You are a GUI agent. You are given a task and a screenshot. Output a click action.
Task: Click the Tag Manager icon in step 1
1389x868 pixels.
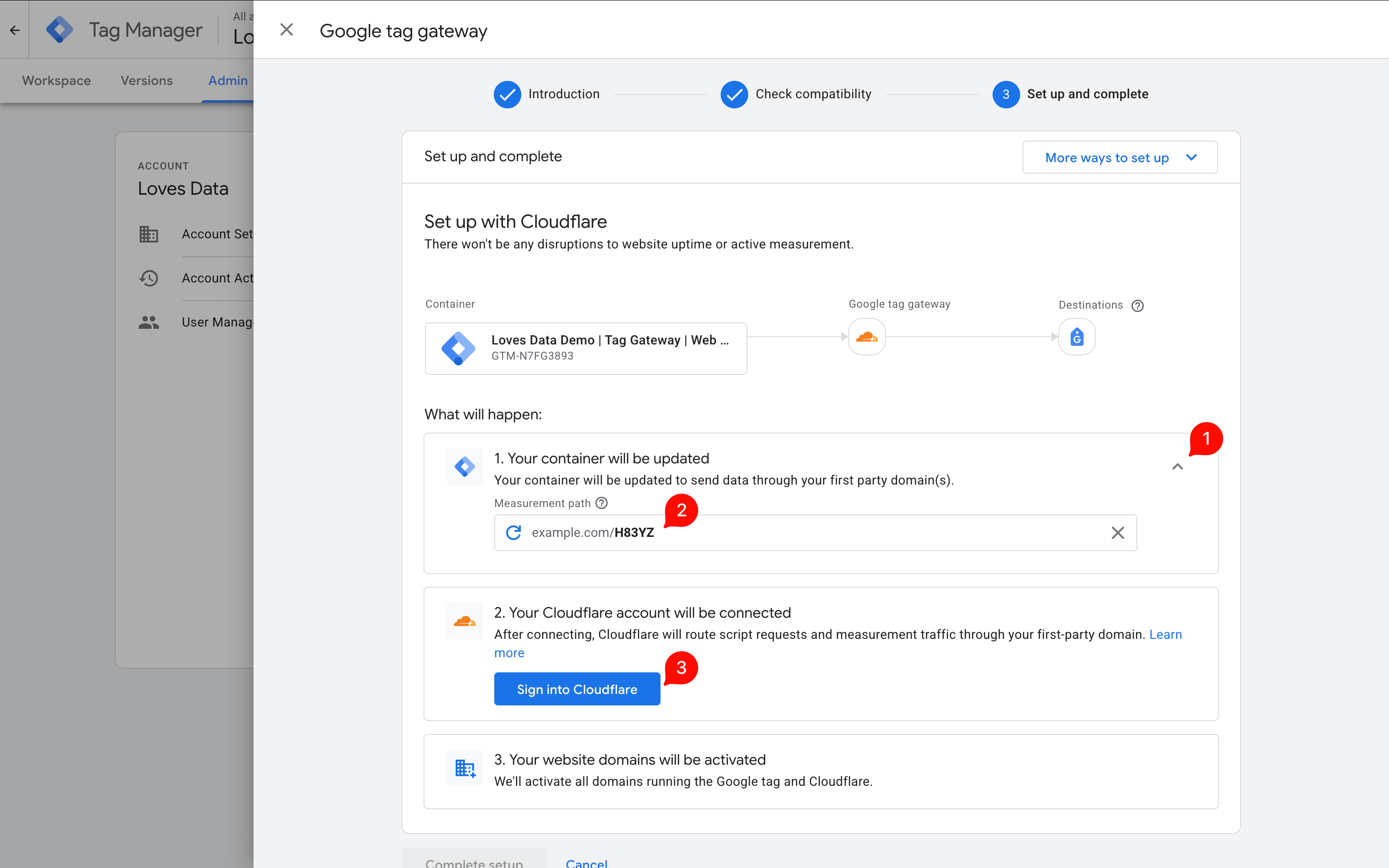[464, 467]
